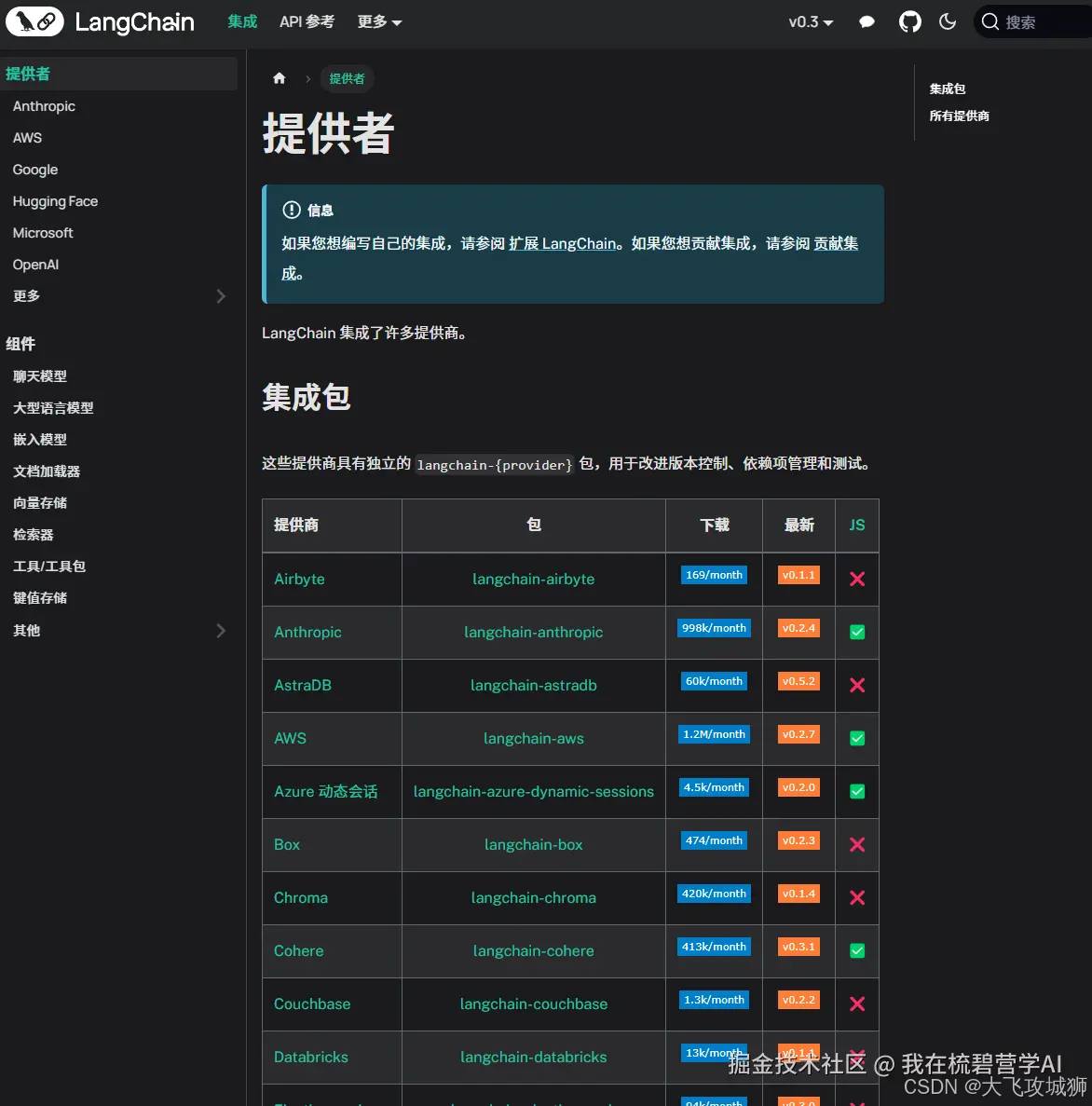Open 键值存储 in the sidebar
The height and width of the screenshot is (1106, 1092).
click(39, 598)
